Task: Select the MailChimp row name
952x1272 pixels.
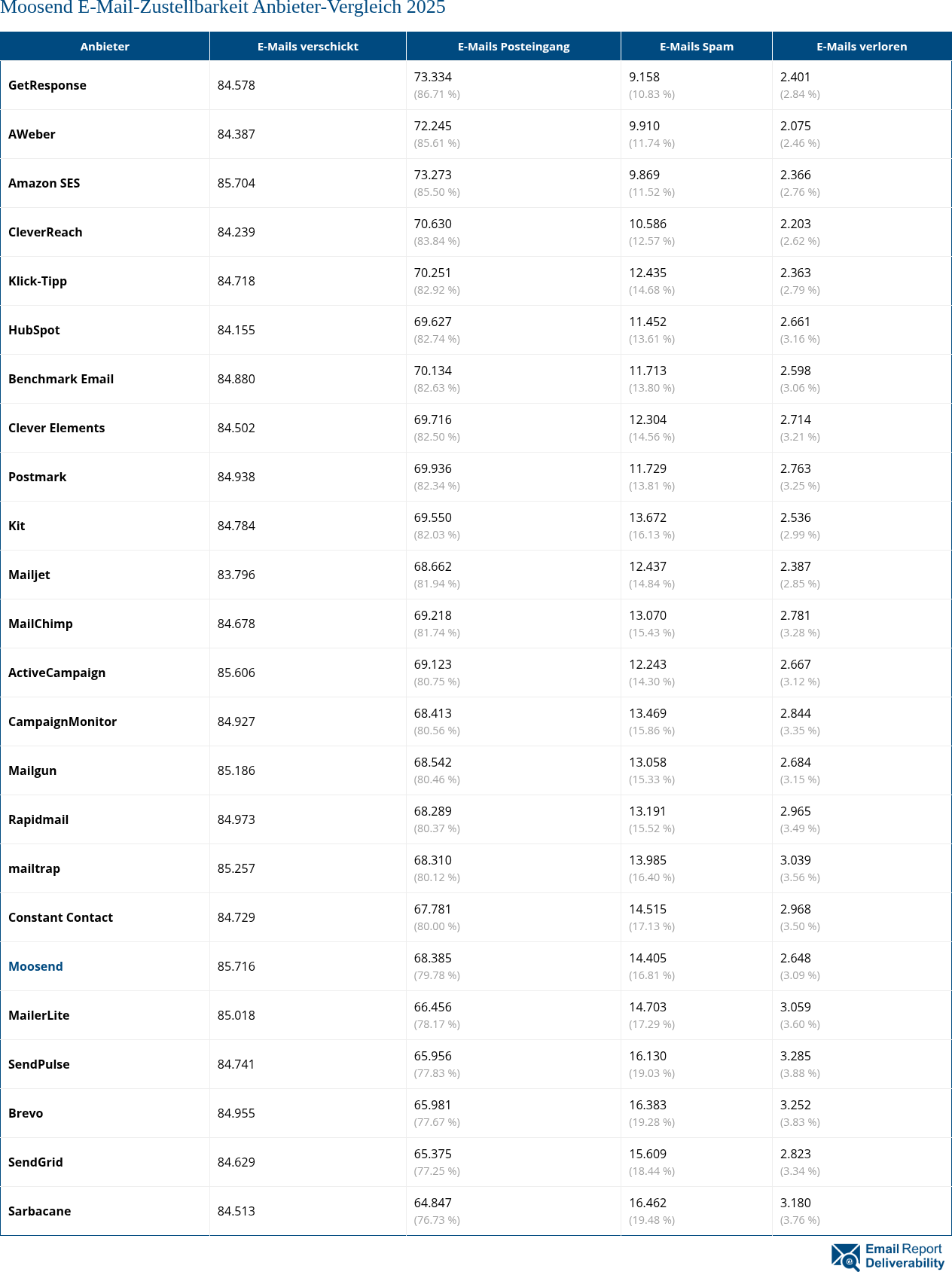Action: point(41,624)
